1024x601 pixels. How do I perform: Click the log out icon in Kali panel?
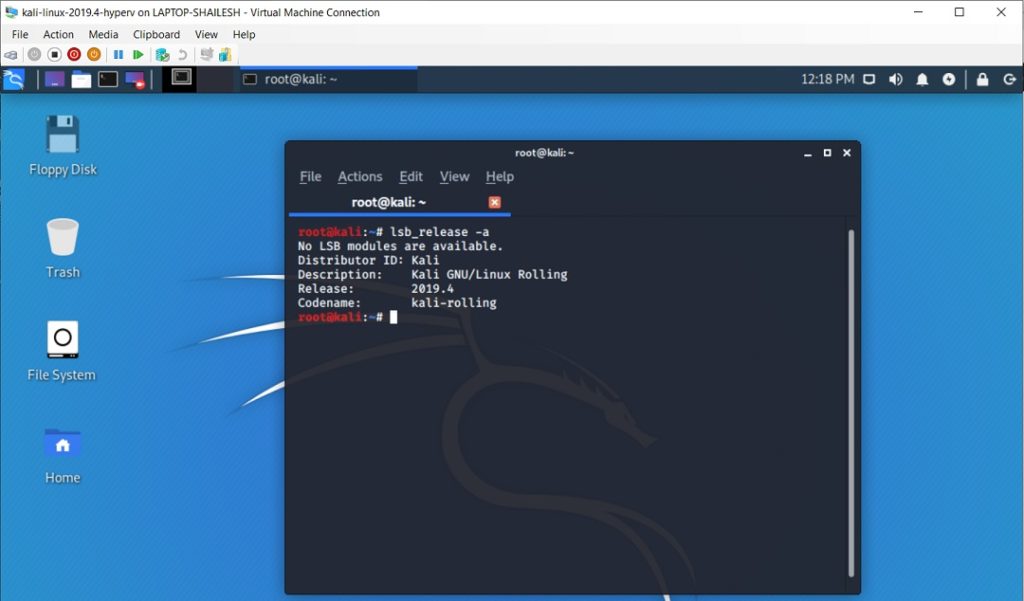point(1010,80)
